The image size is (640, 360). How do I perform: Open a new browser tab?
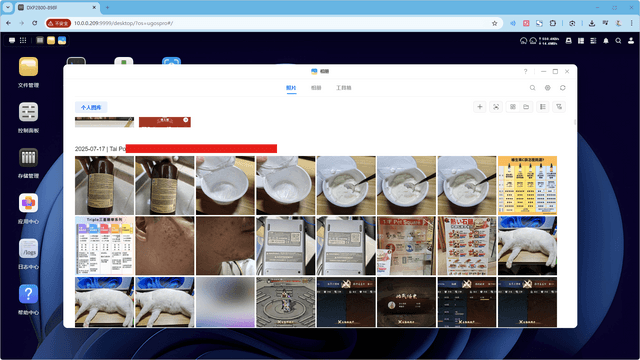pos(107,8)
